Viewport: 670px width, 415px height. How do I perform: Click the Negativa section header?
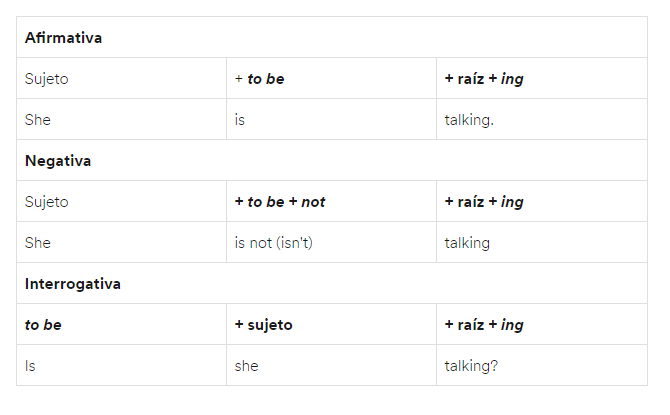(x=58, y=161)
